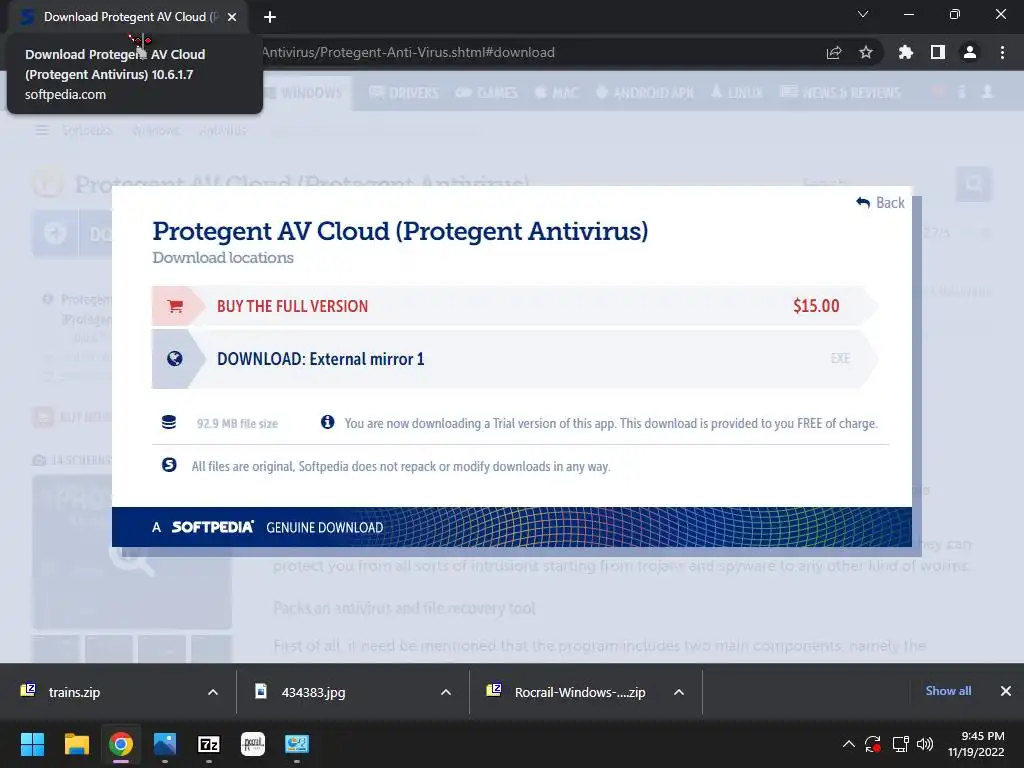Open the ANDROID APK category tab
This screenshot has height=768, width=1024.
click(645, 93)
